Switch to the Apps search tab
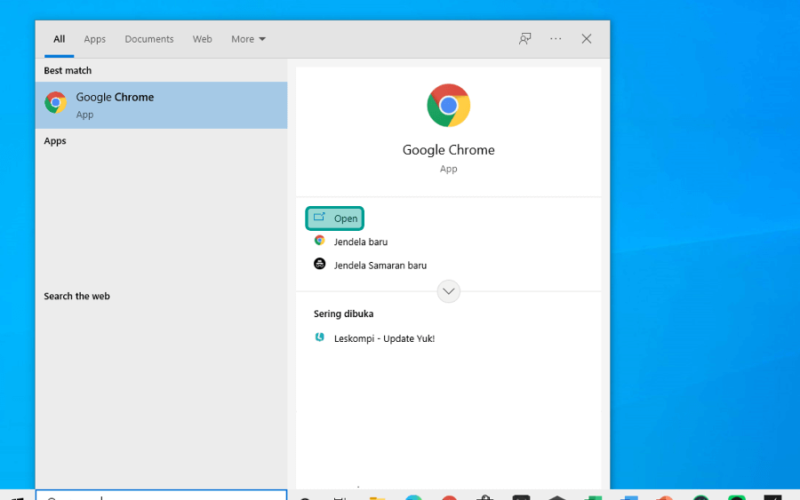The height and width of the screenshot is (500, 800). point(94,39)
